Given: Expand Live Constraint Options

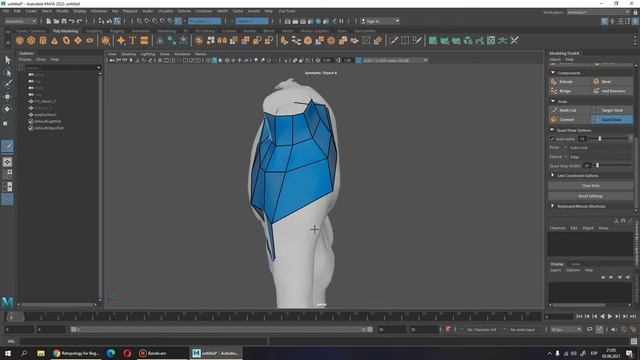Looking at the screenshot, I should pyautogui.click(x=553, y=175).
